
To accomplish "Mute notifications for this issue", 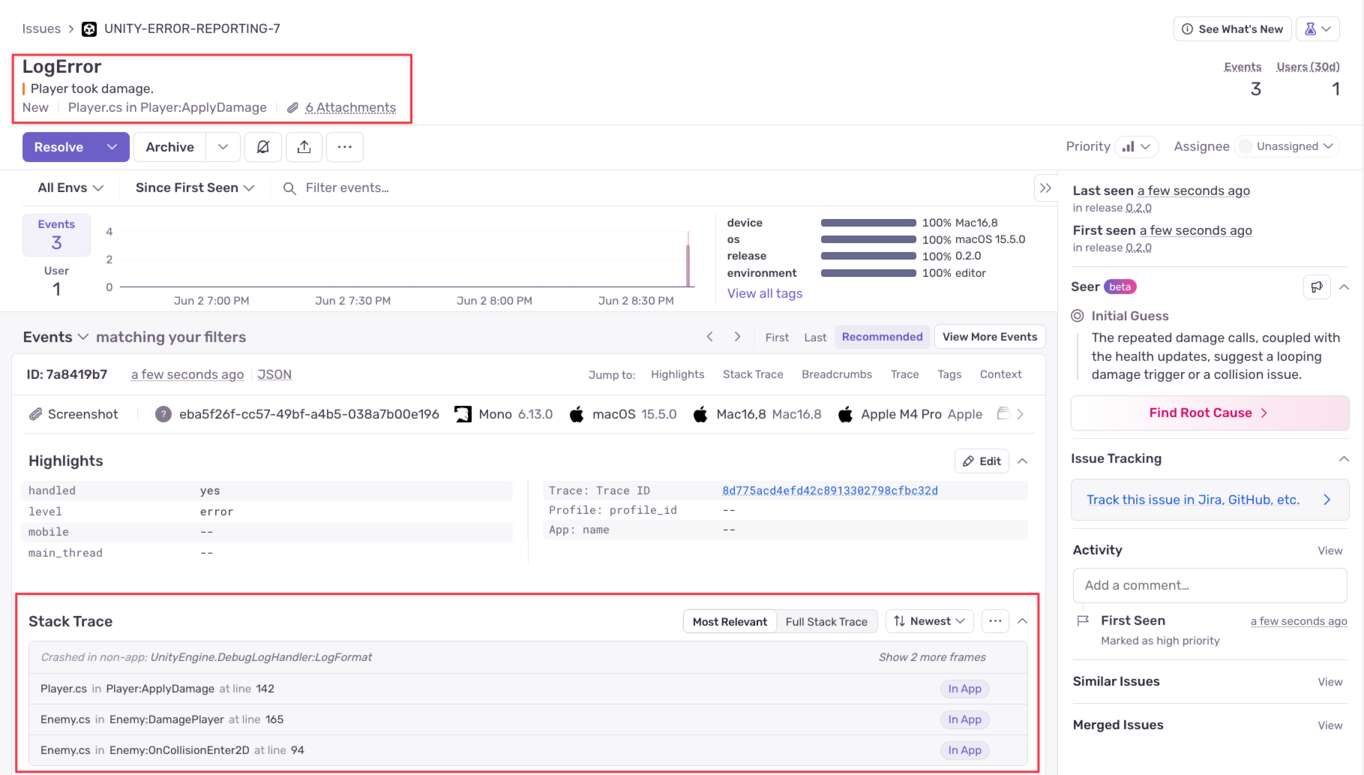I will pyautogui.click(x=262, y=146).
